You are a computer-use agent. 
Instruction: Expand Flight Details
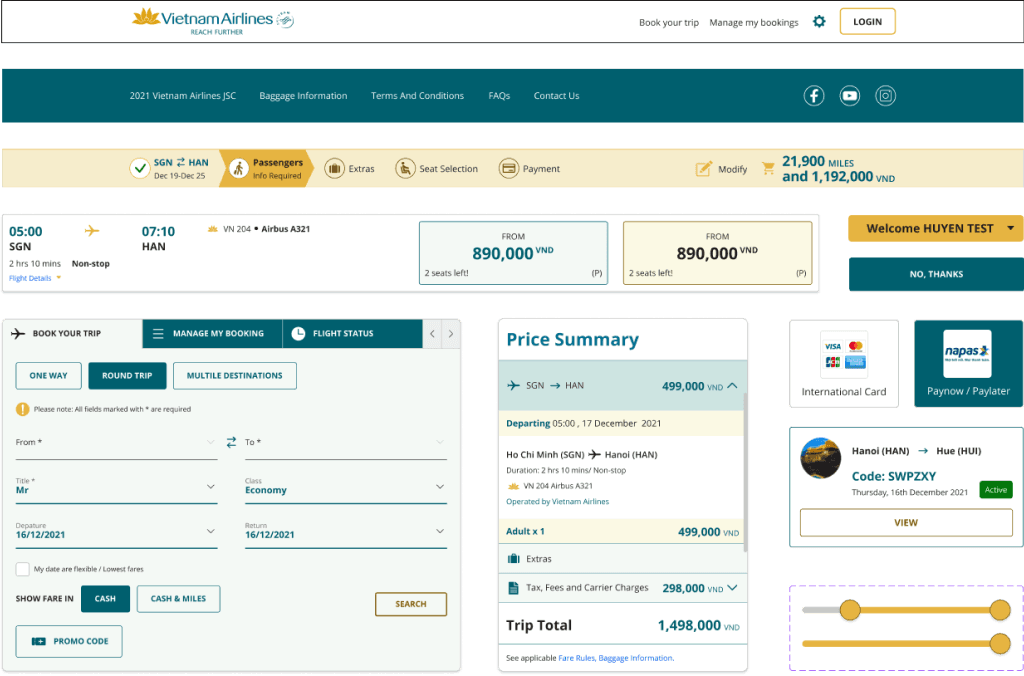coord(35,278)
